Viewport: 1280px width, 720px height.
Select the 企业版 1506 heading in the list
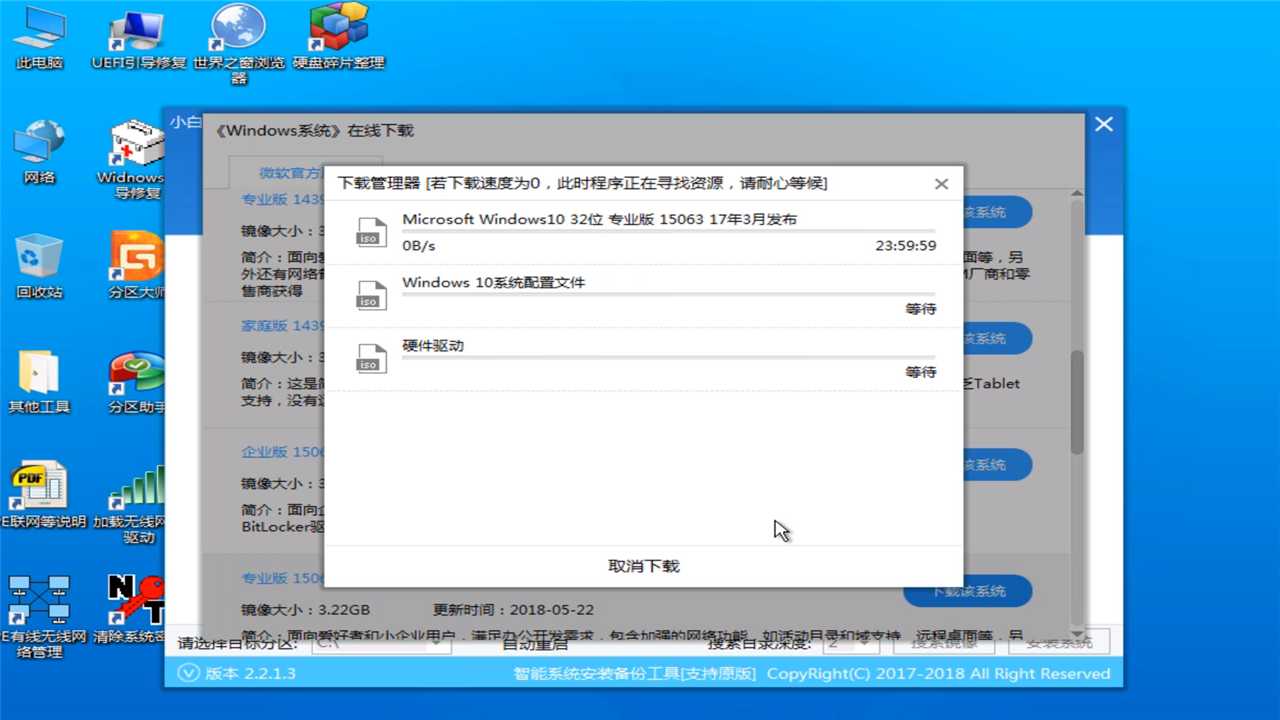284,452
